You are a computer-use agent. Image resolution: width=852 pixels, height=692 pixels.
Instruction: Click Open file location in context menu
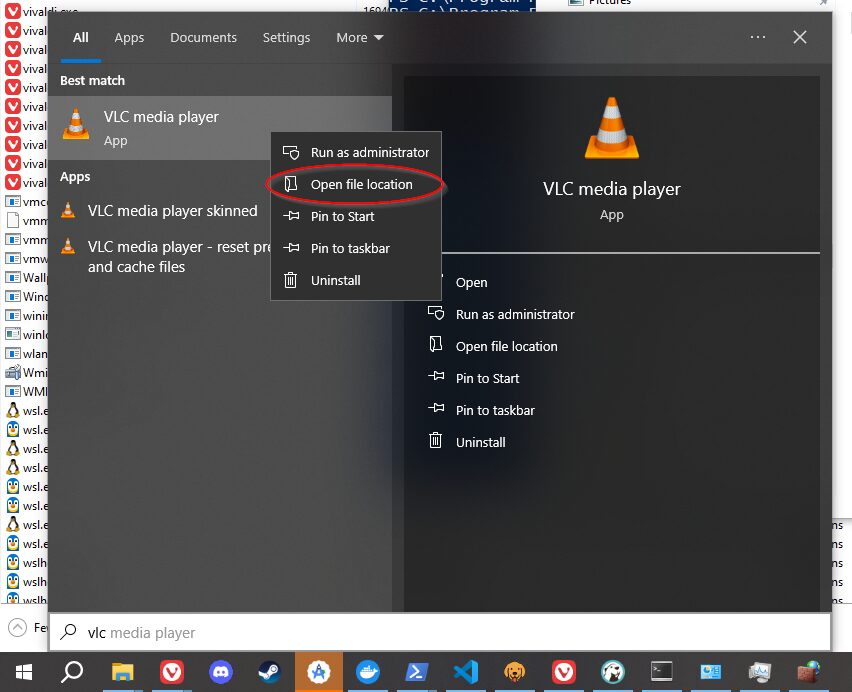pyautogui.click(x=361, y=184)
